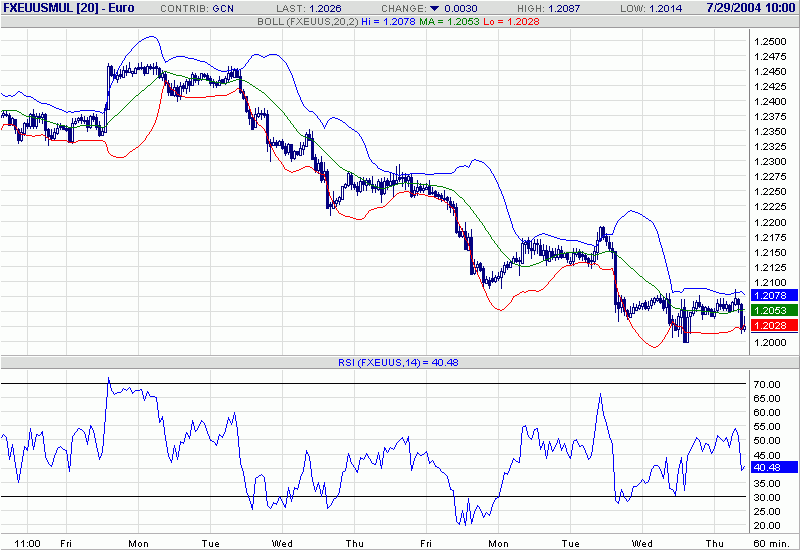The image size is (800, 550).
Task: Click the green 1.2053 moving average tag
Action: tap(774, 310)
